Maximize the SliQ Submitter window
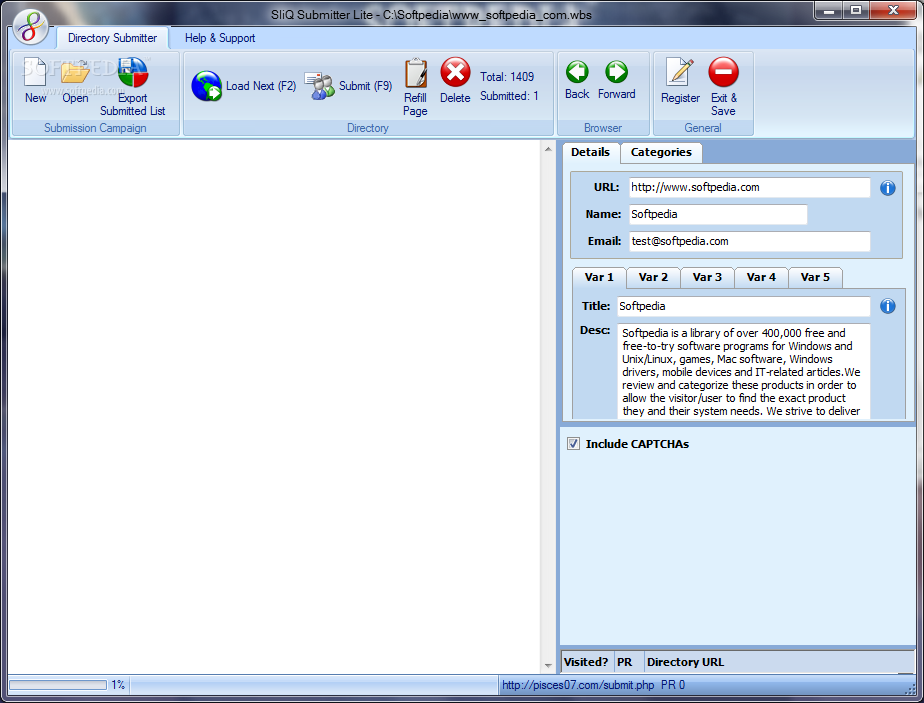The width and height of the screenshot is (924, 703). pos(856,11)
